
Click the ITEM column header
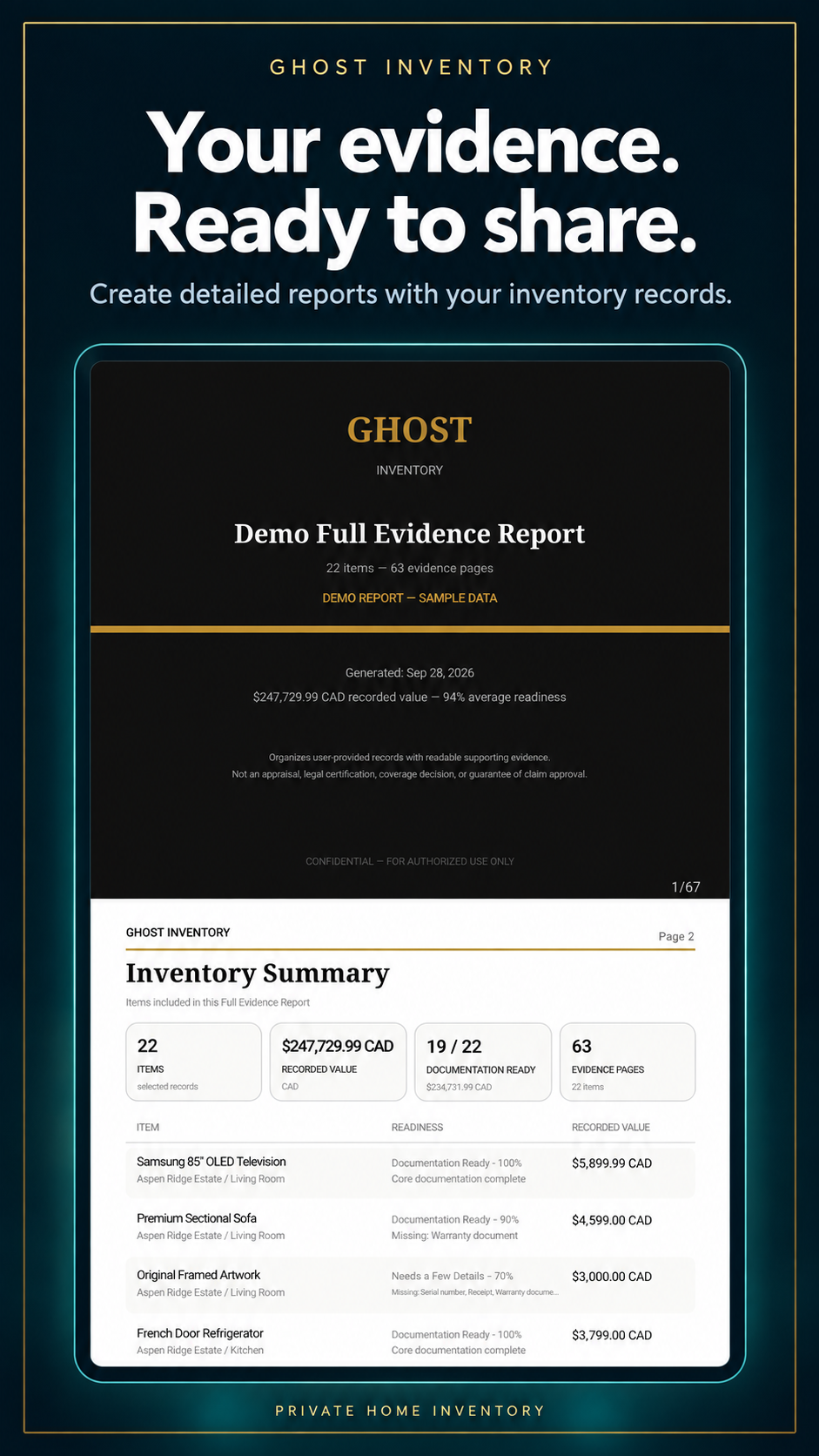pos(148,1128)
